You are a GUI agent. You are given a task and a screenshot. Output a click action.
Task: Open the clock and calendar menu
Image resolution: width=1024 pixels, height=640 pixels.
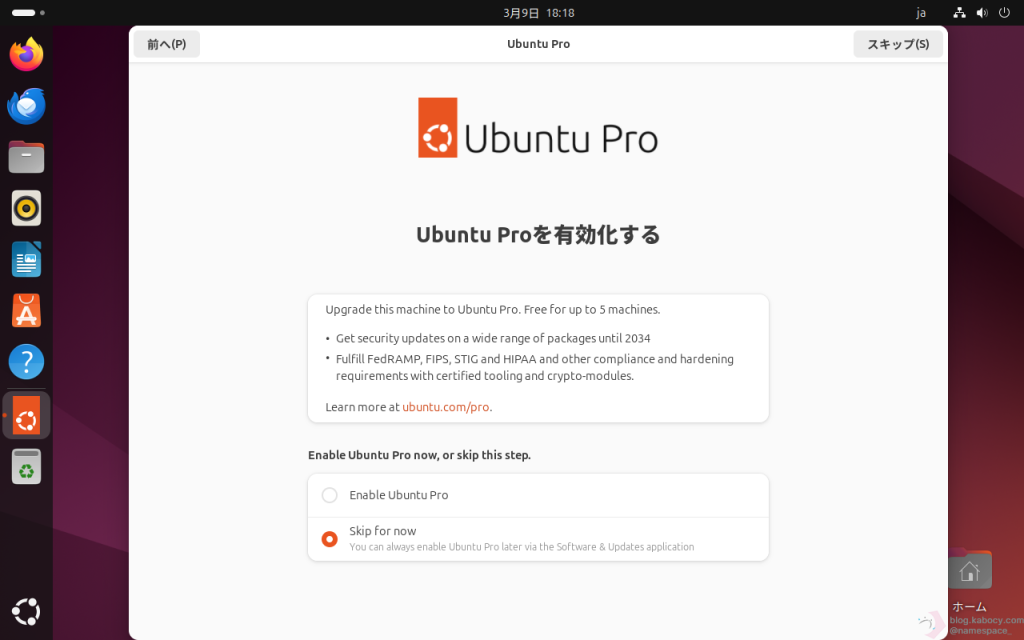pos(538,13)
